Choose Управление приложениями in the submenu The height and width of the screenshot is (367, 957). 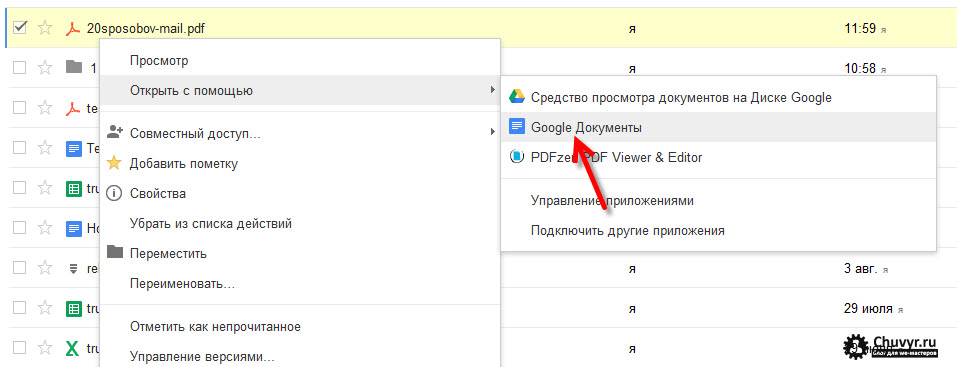coord(612,200)
